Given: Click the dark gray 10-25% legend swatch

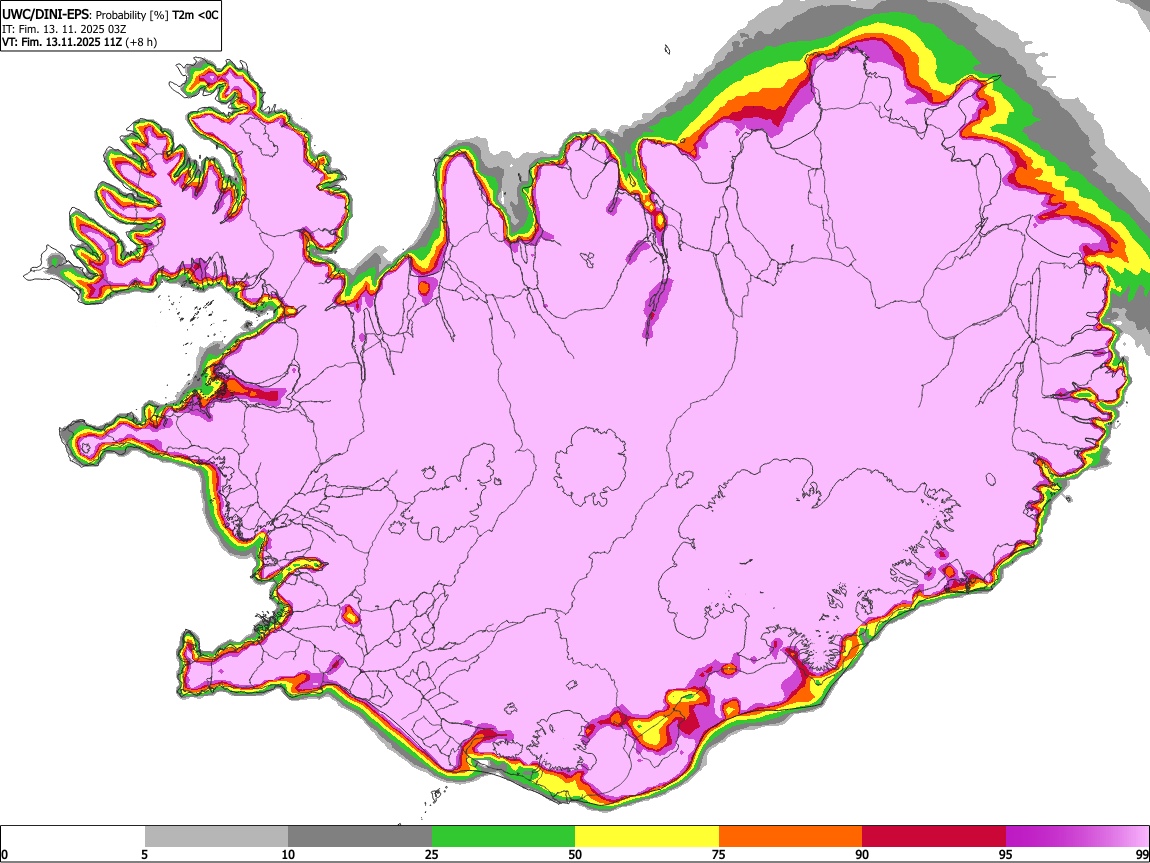Looking at the screenshot, I should pyautogui.click(x=360, y=836).
